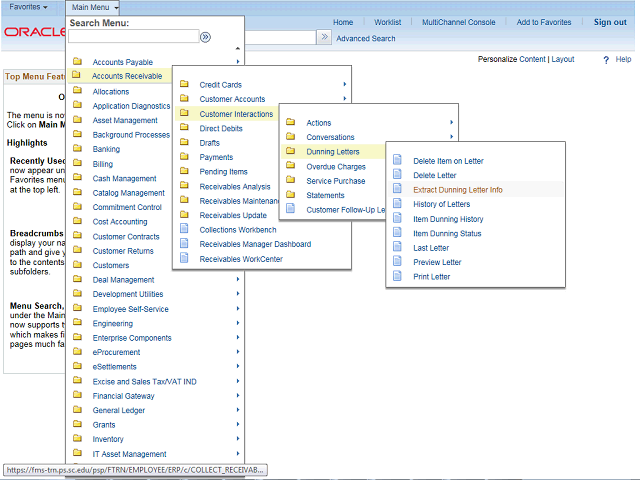
Task: Expand the Customer Accounts submenu arrow
Action: (345, 98)
